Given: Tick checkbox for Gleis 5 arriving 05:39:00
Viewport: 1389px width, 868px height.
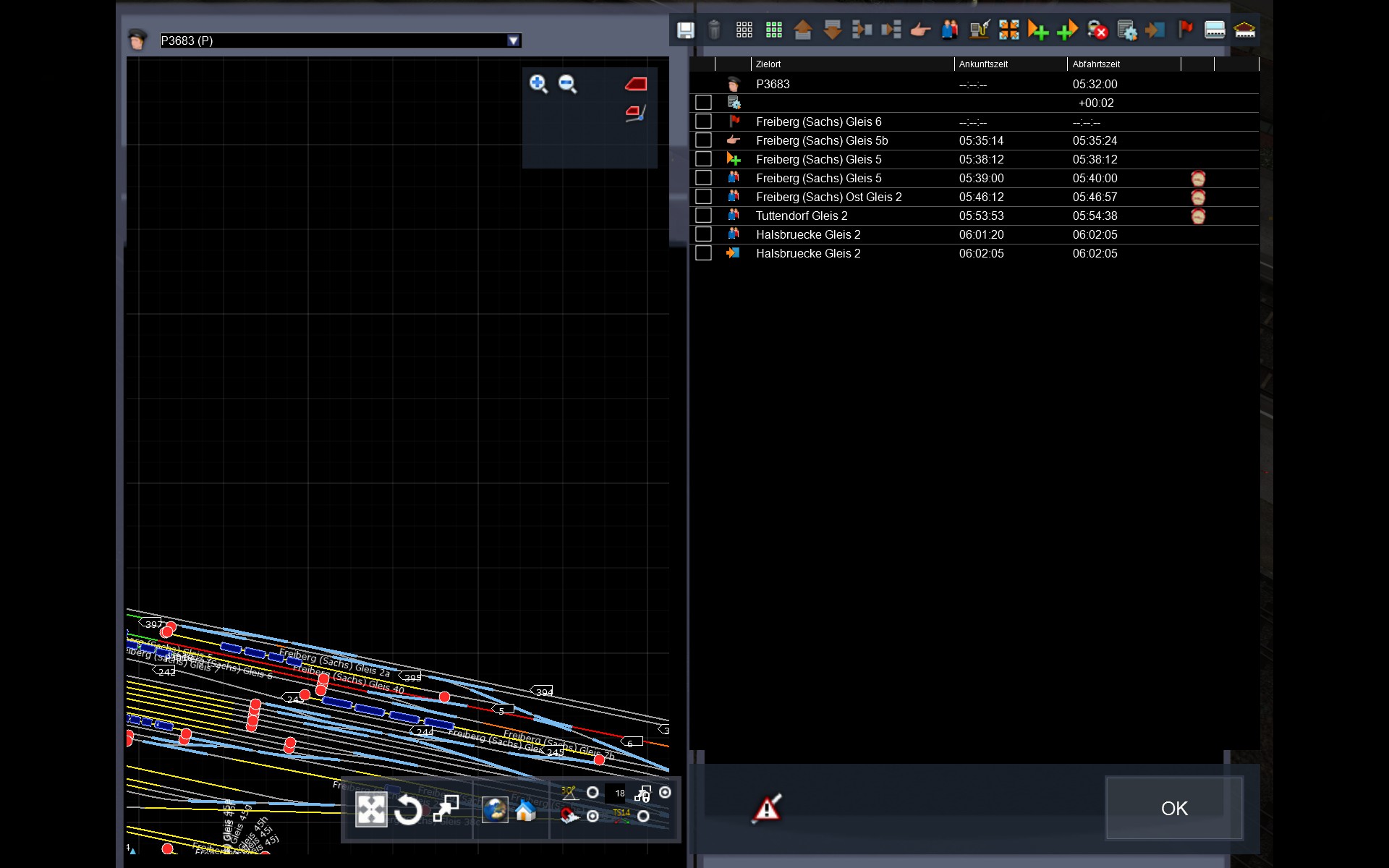Looking at the screenshot, I should point(703,178).
